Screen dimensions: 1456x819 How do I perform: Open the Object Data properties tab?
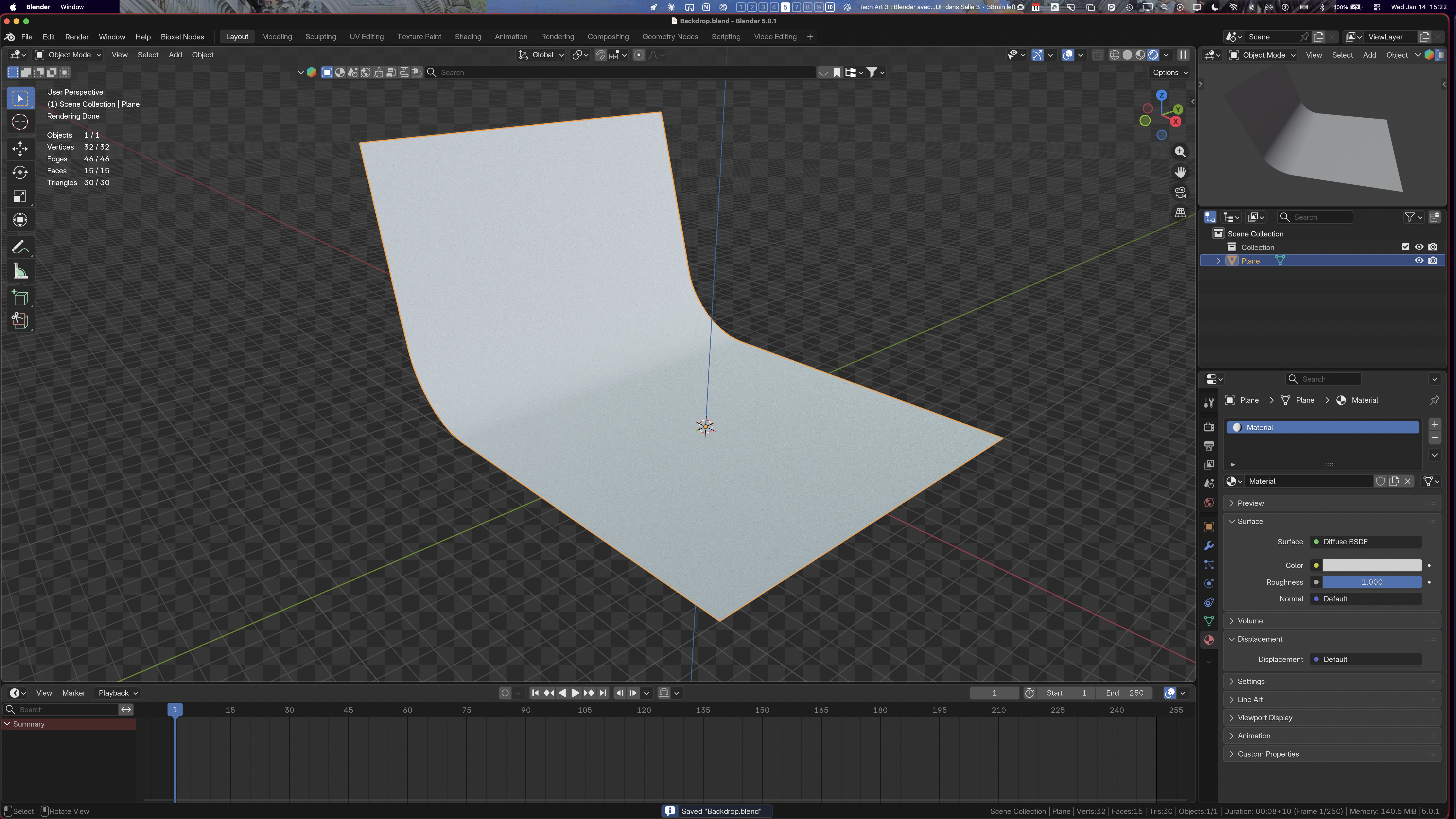point(1209,621)
